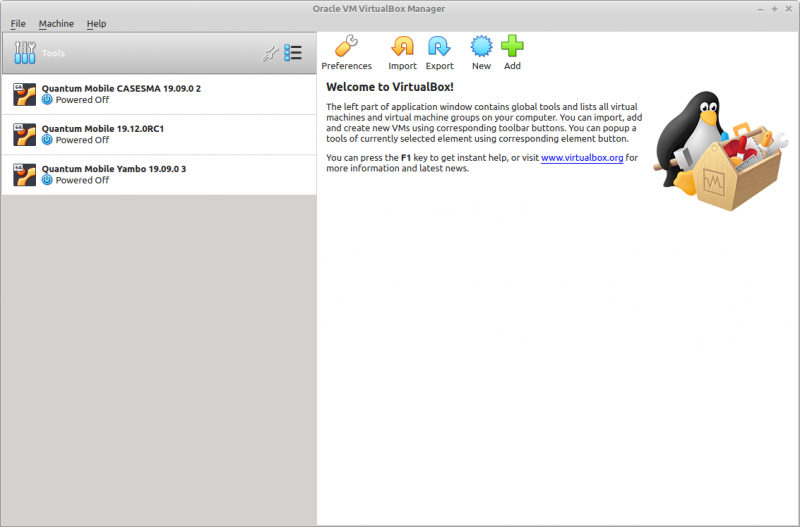Image resolution: width=800 pixels, height=527 pixels.
Task: Minimize the VirtualBox Manager window
Action: coord(760,9)
